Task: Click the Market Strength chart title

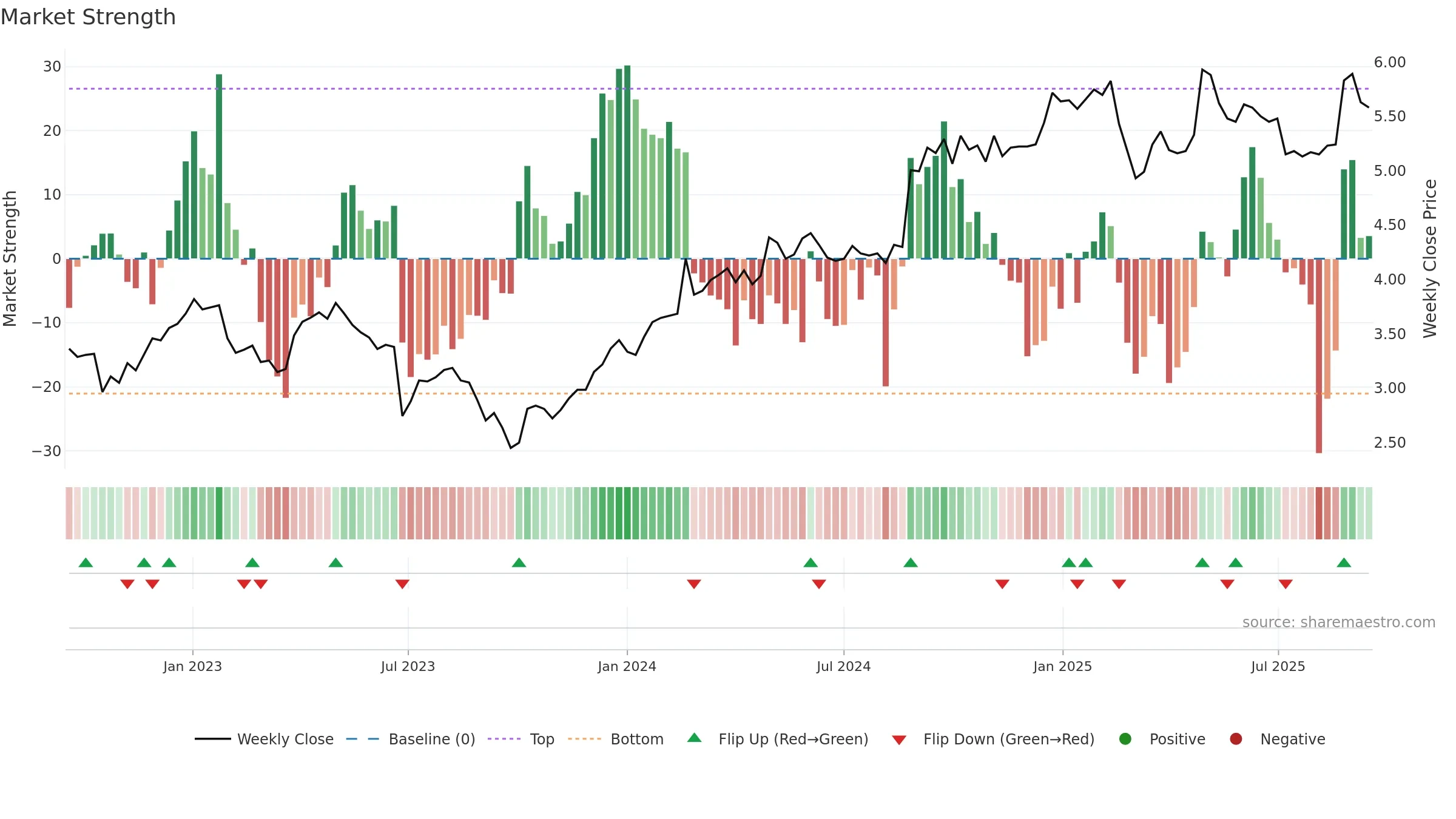Action: [89, 17]
